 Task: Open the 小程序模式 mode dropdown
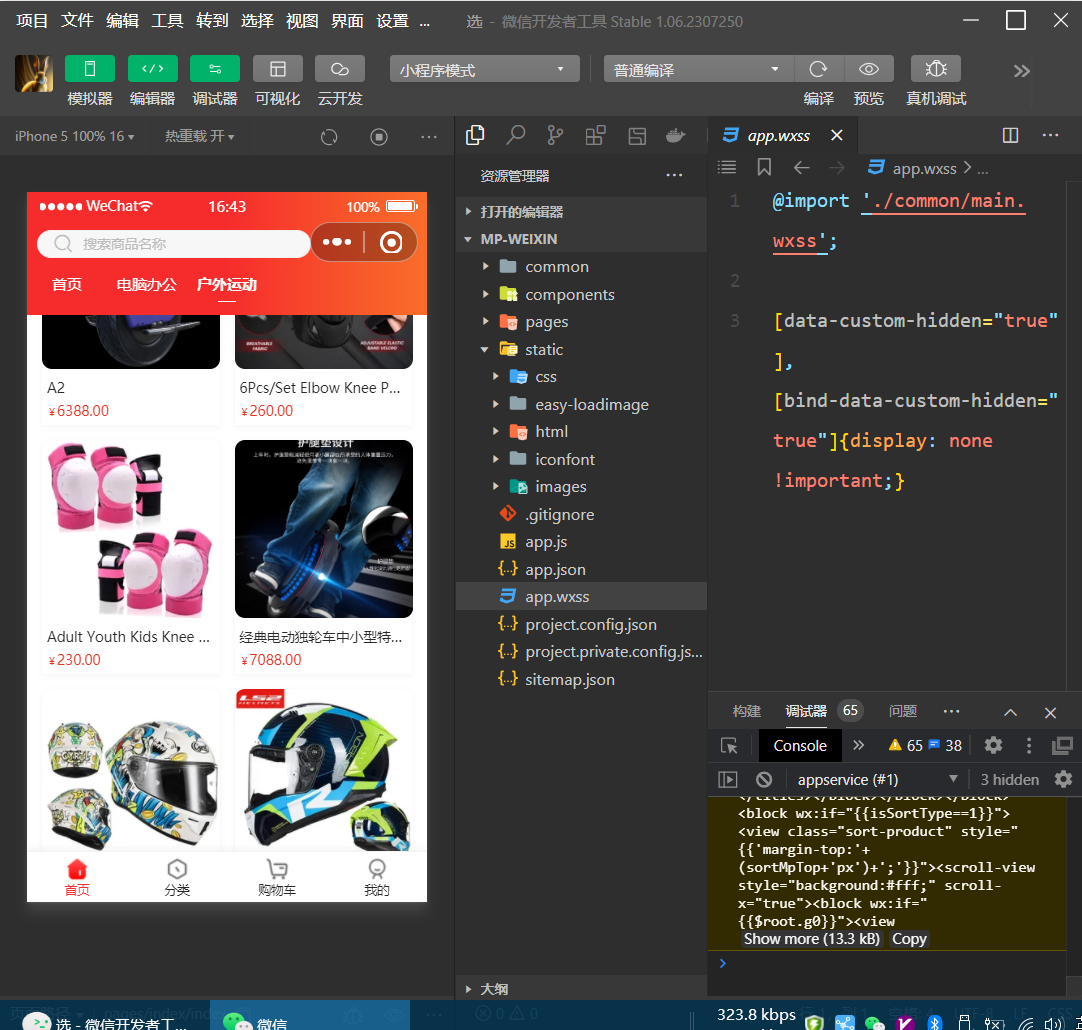point(484,70)
